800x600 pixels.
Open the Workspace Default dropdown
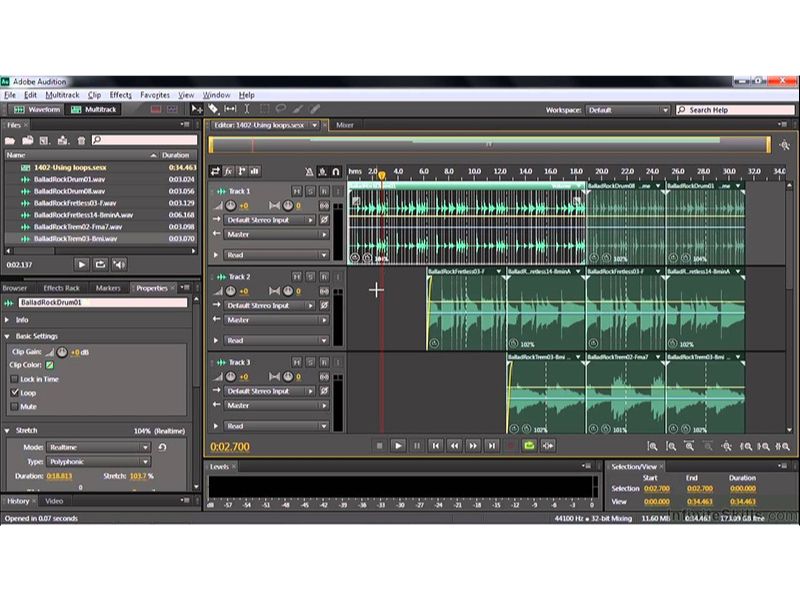click(627, 110)
